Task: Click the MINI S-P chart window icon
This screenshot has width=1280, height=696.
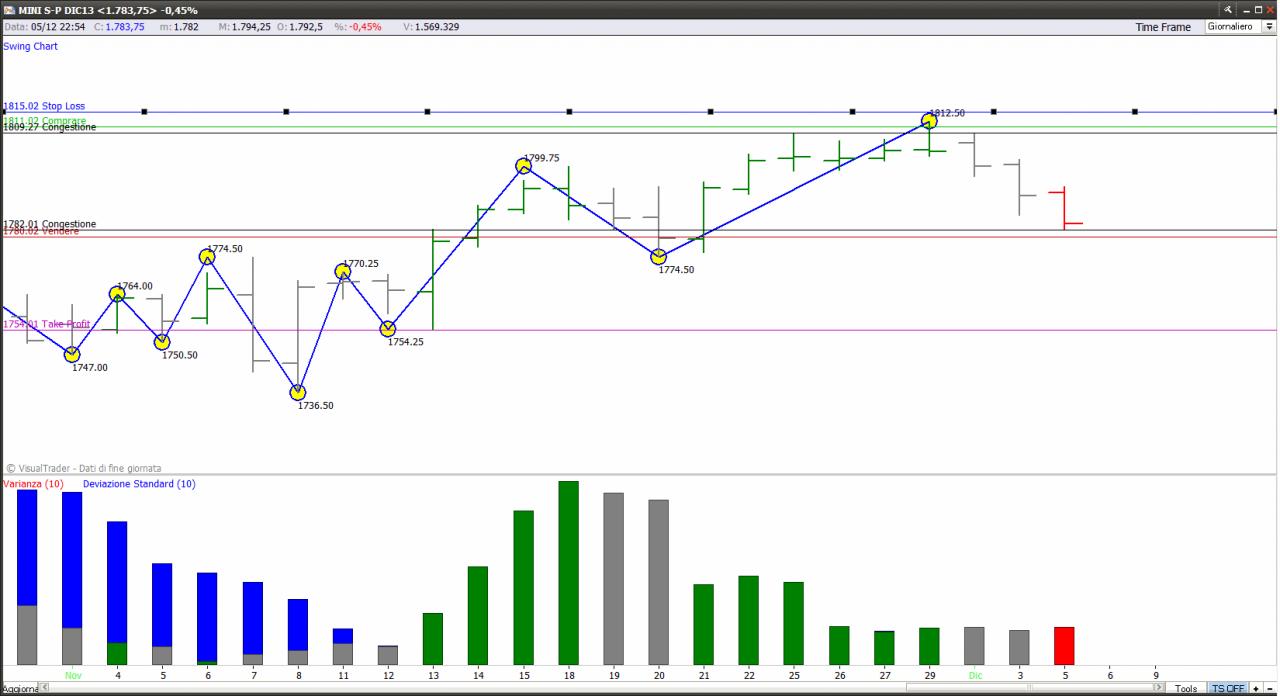Action: (9, 9)
